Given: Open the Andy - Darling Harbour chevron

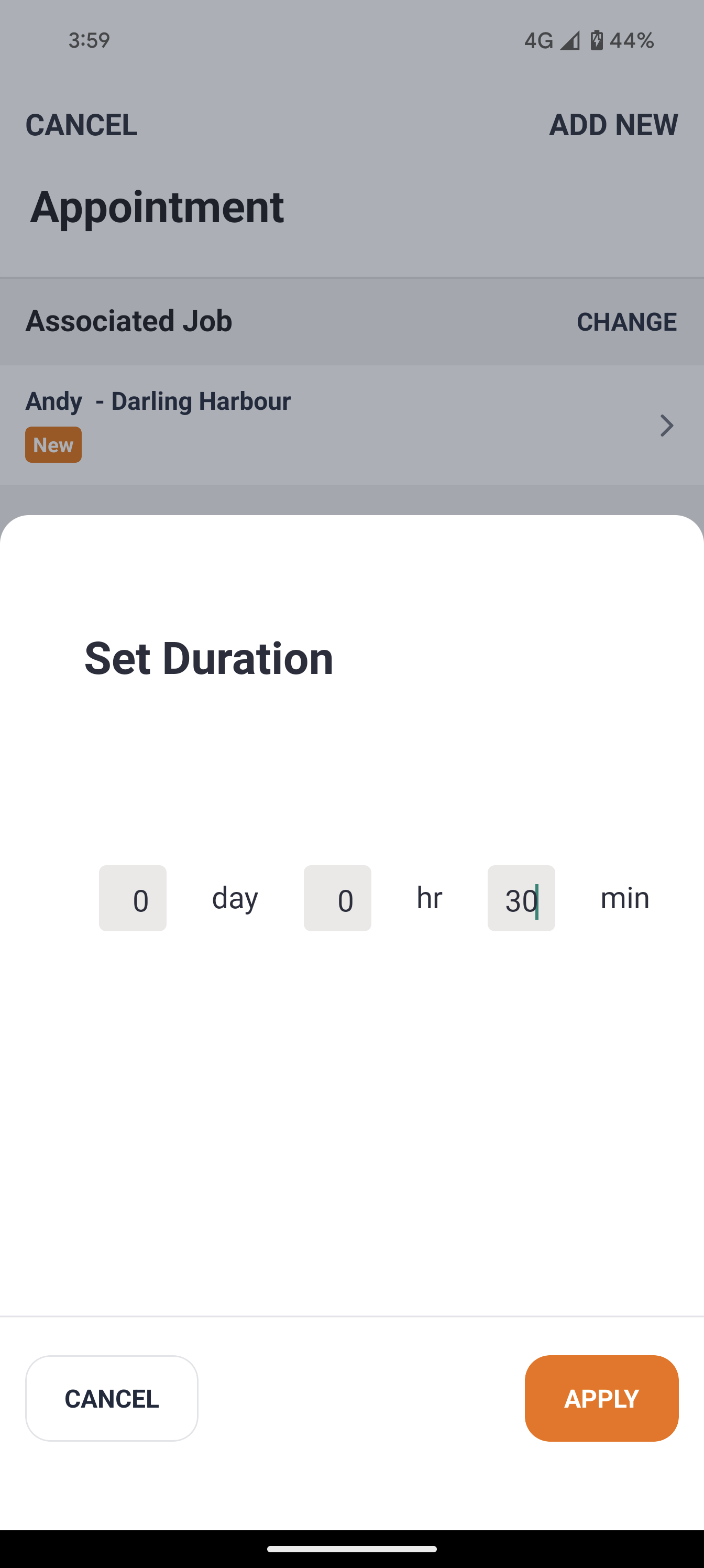Looking at the screenshot, I should [666, 426].
